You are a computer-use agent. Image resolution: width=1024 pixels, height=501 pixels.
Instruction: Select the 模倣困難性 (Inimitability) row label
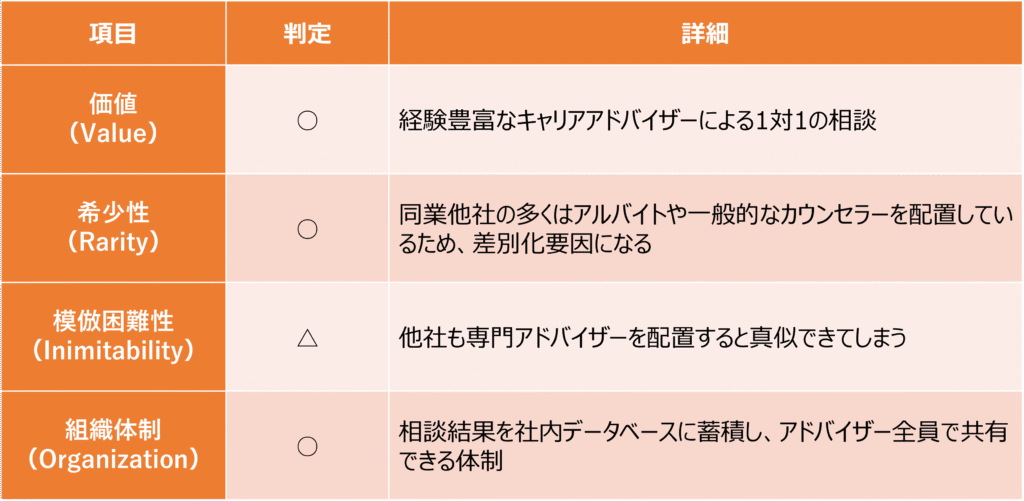[x=113, y=336]
